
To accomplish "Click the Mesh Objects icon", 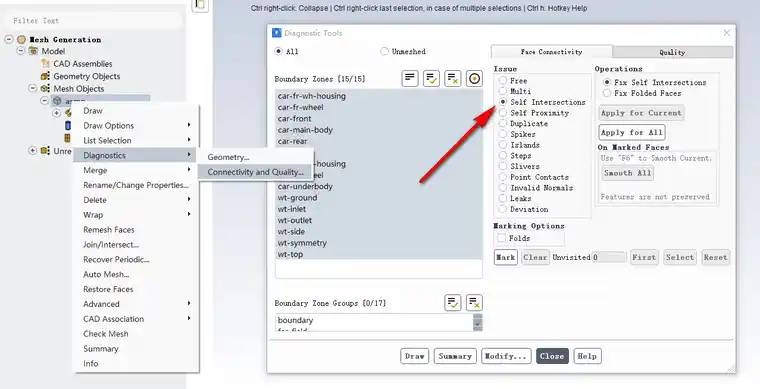I will tap(45, 89).
